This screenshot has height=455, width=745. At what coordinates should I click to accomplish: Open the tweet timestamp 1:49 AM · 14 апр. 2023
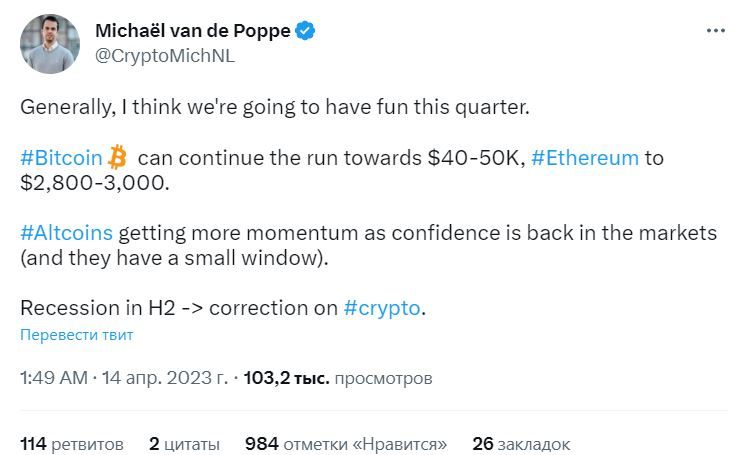tap(123, 378)
